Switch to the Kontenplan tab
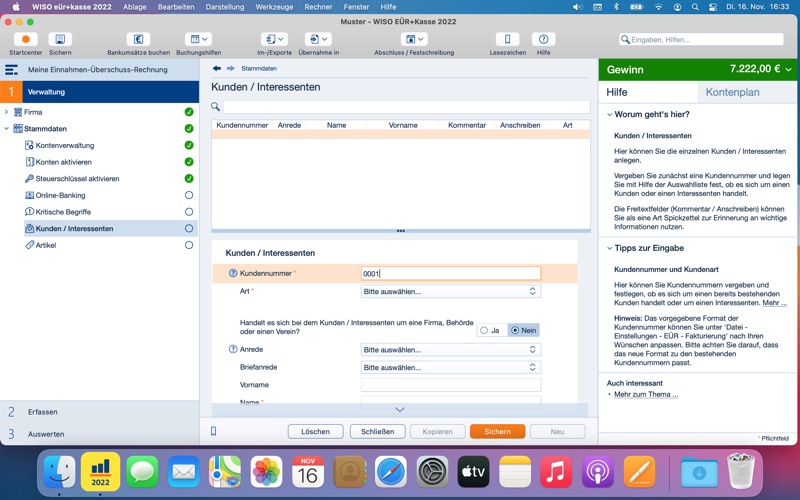Viewport: 800px width, 500px height. pyautogui.click(x=732, y=92)
